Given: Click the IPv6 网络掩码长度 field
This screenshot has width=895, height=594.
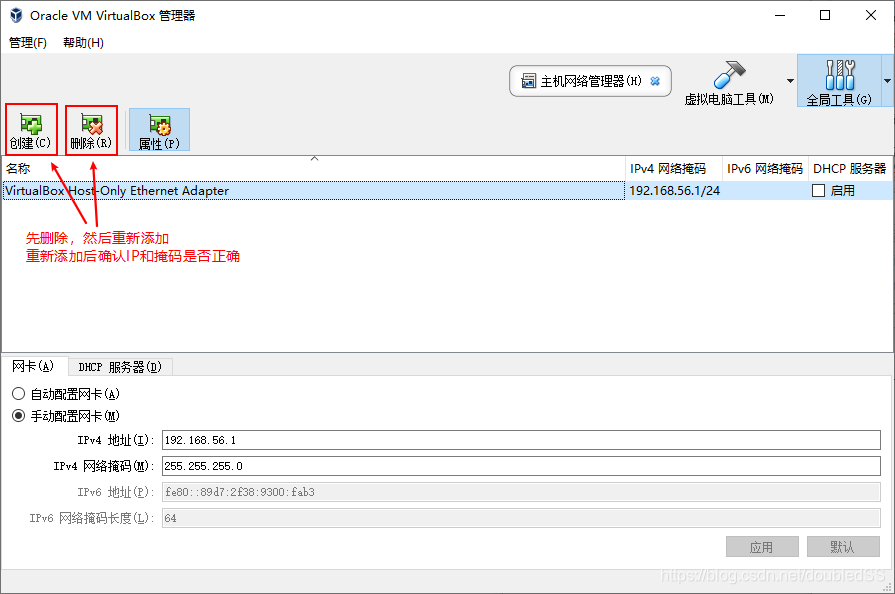Looking at the screenshot, I should pos(521,518).
